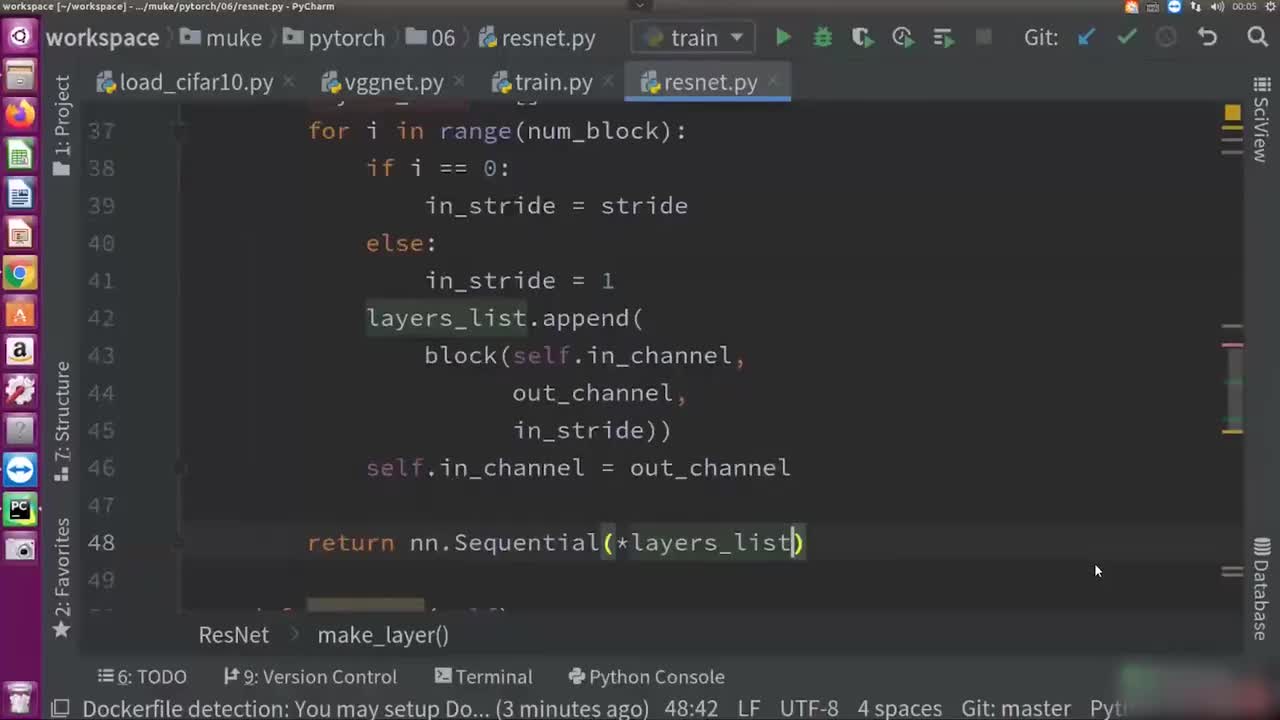This screenshot has width=1280, height=720.
Task: Click the grey Stop square in toolbar
Action: tap(984, 38)
